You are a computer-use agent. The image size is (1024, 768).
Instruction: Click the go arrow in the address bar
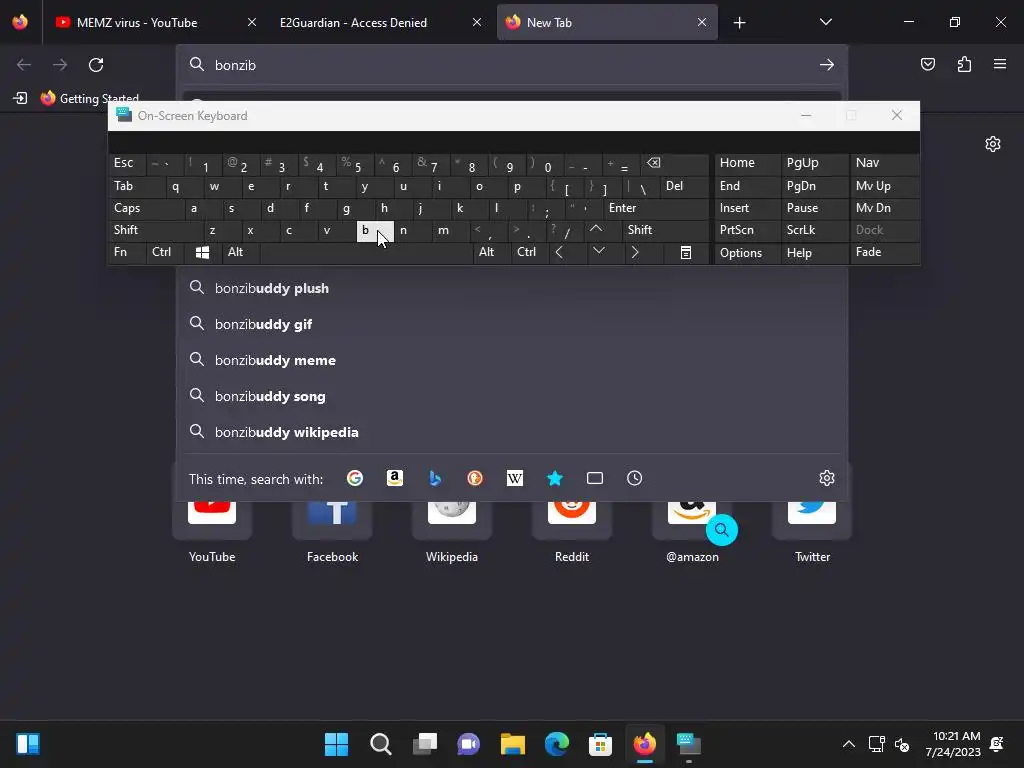click(x=827, y=65)
